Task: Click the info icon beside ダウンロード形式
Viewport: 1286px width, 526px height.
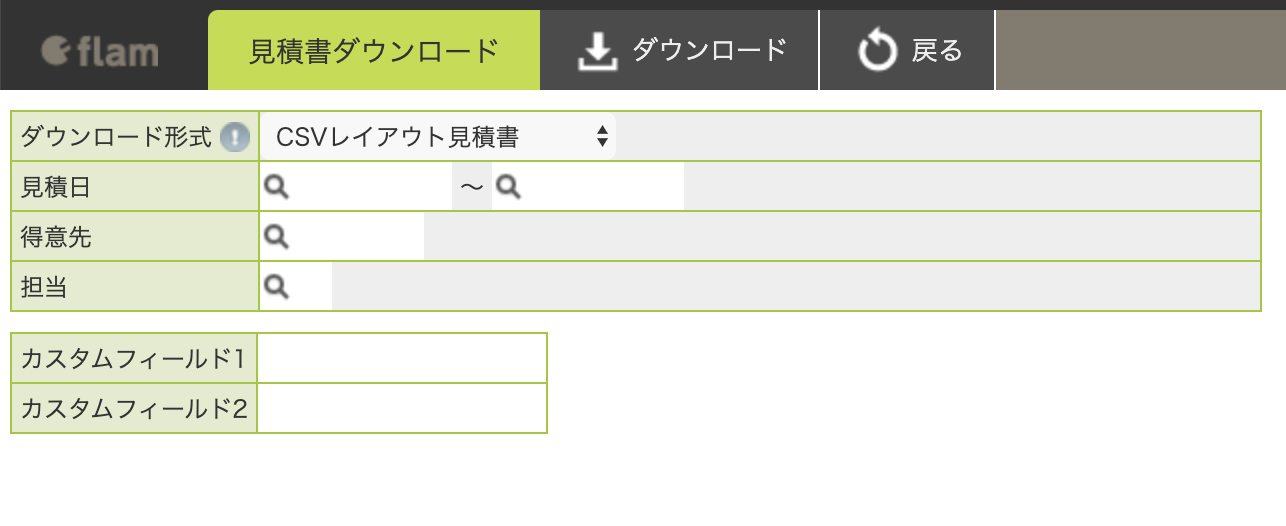Action: tap(234, 137)
